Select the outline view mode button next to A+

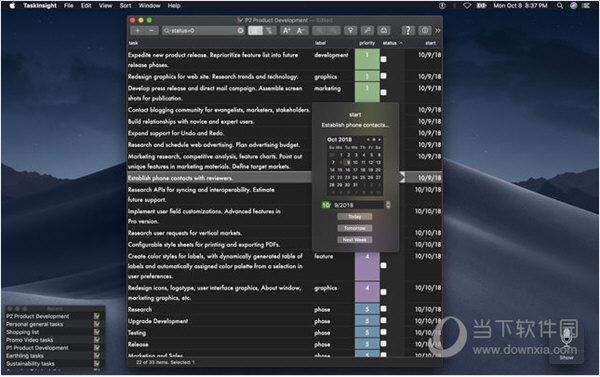pos(270,31)
